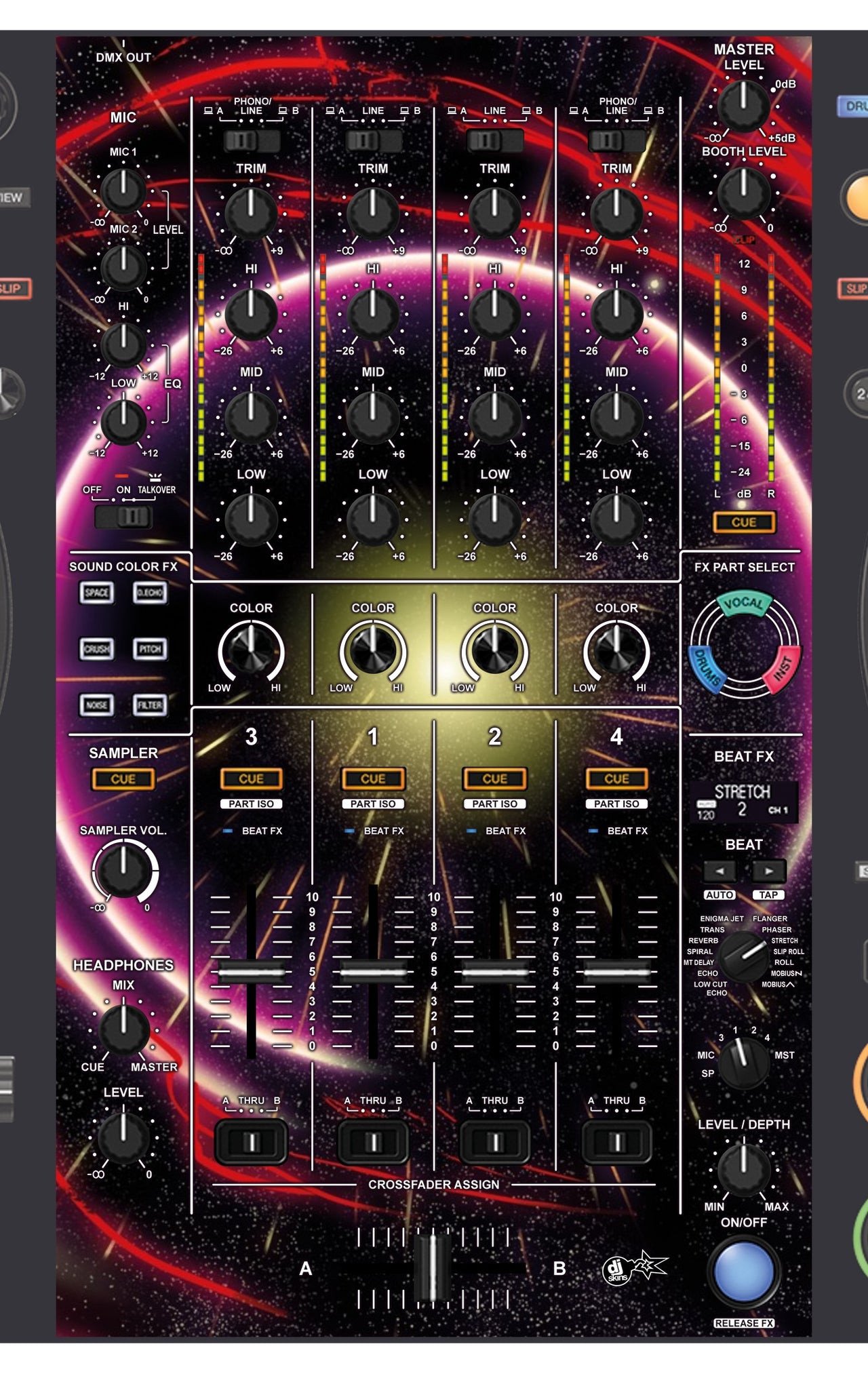
Task: Click the channel 2 volume fader
Action: (x=495, y=972)
